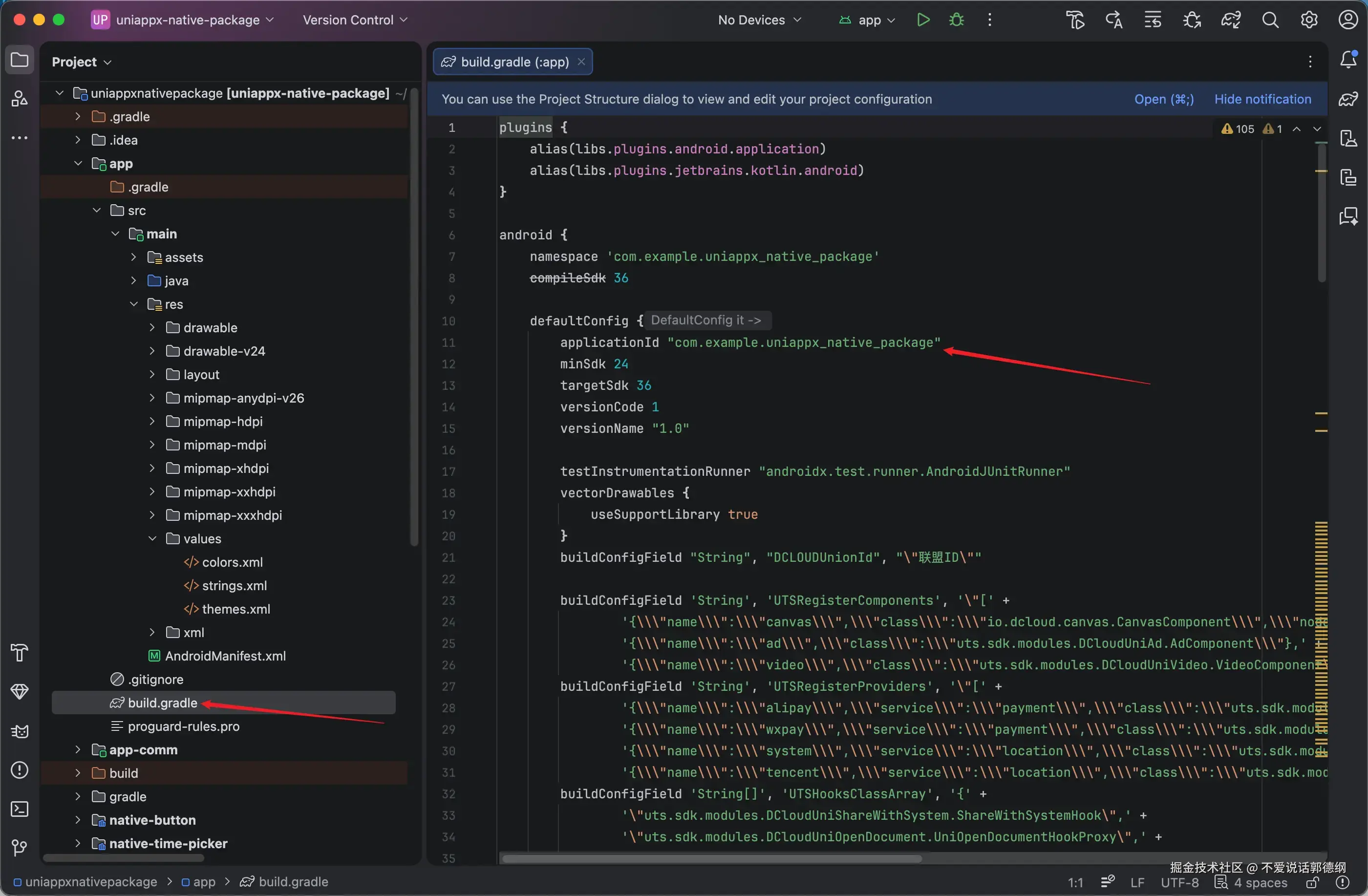Open the Version Control menu
Screen dimensions: 1368x896
[355, 20]
